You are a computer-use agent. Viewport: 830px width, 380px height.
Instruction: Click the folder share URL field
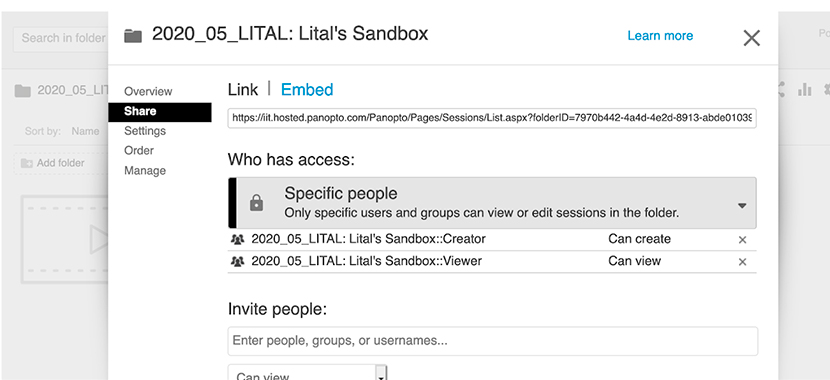tap(492, 118)
